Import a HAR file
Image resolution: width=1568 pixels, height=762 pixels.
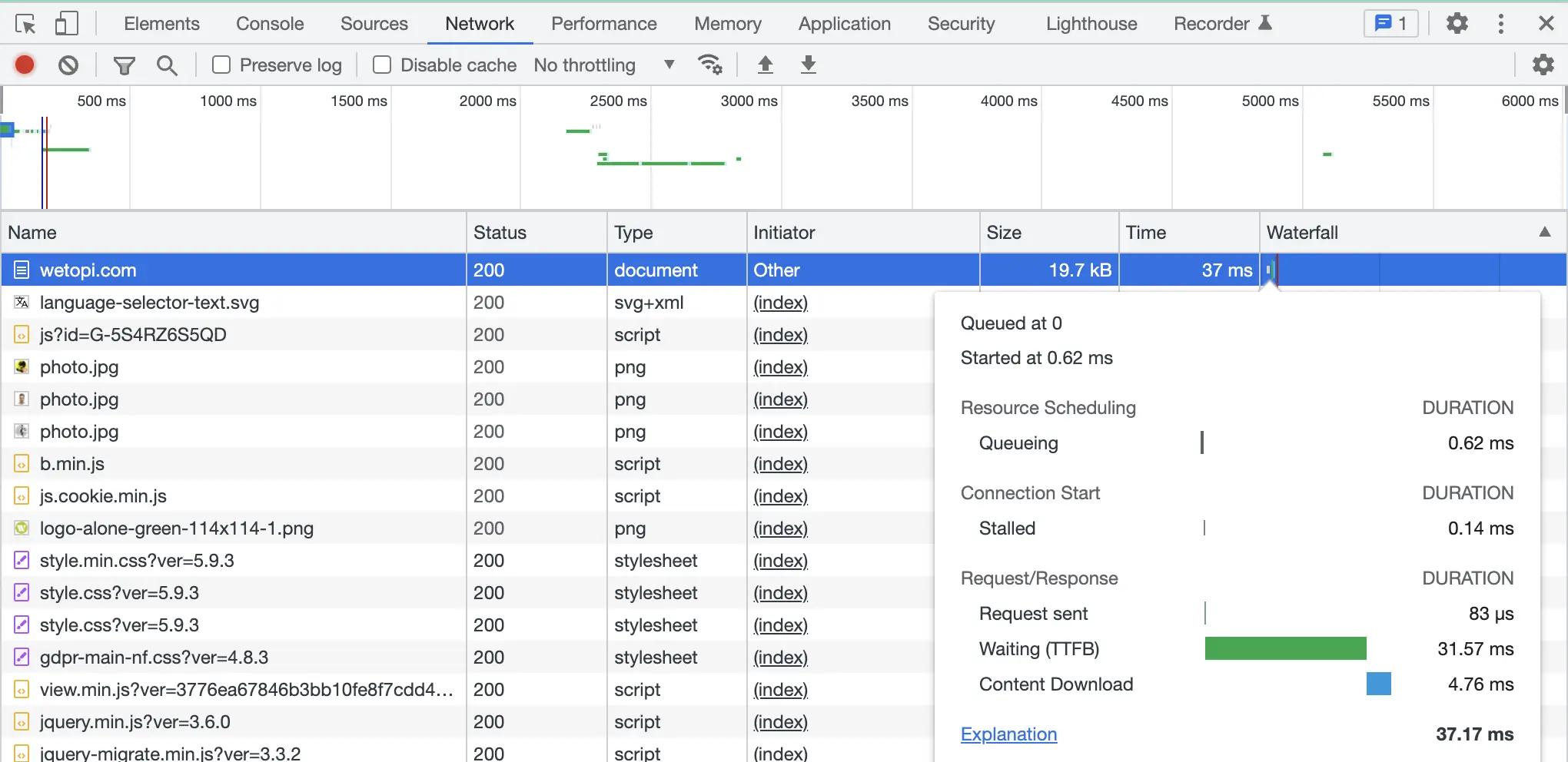coord(765,65)
